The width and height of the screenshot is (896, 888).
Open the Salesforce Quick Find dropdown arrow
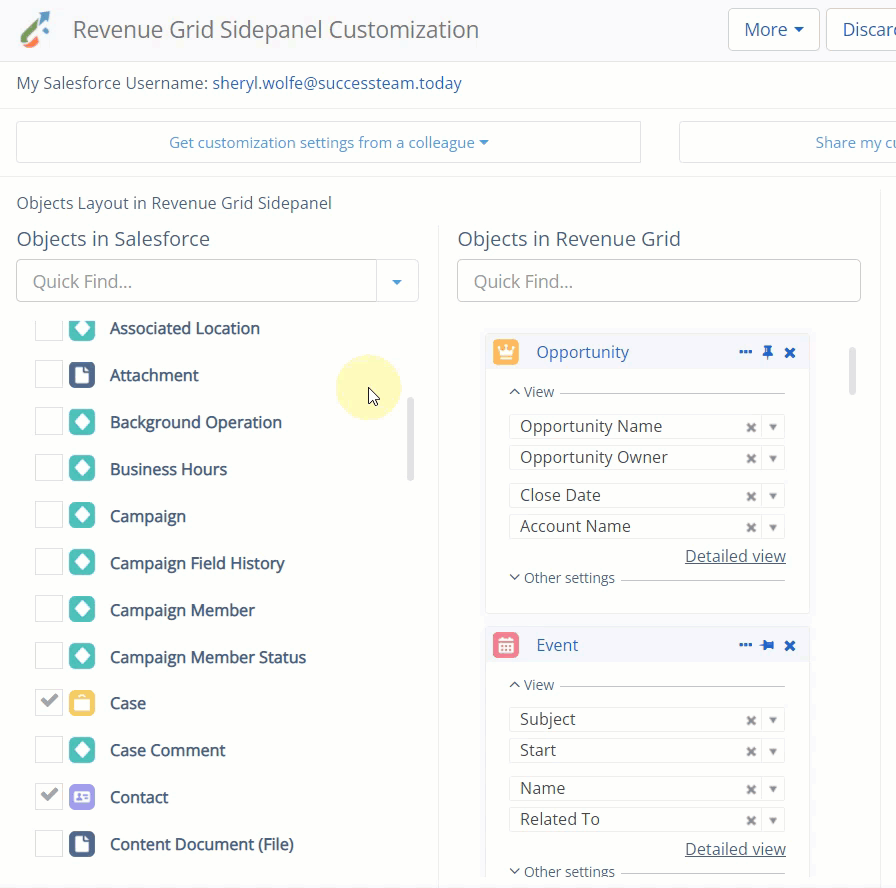[397, 281]
